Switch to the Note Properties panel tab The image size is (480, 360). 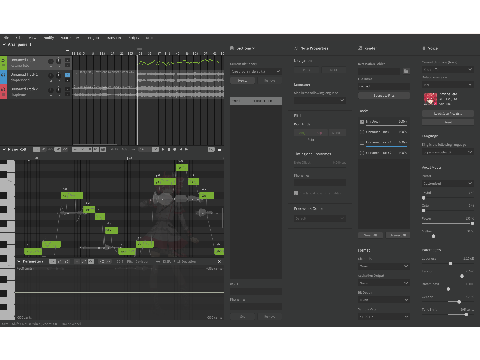click(311, 48)
